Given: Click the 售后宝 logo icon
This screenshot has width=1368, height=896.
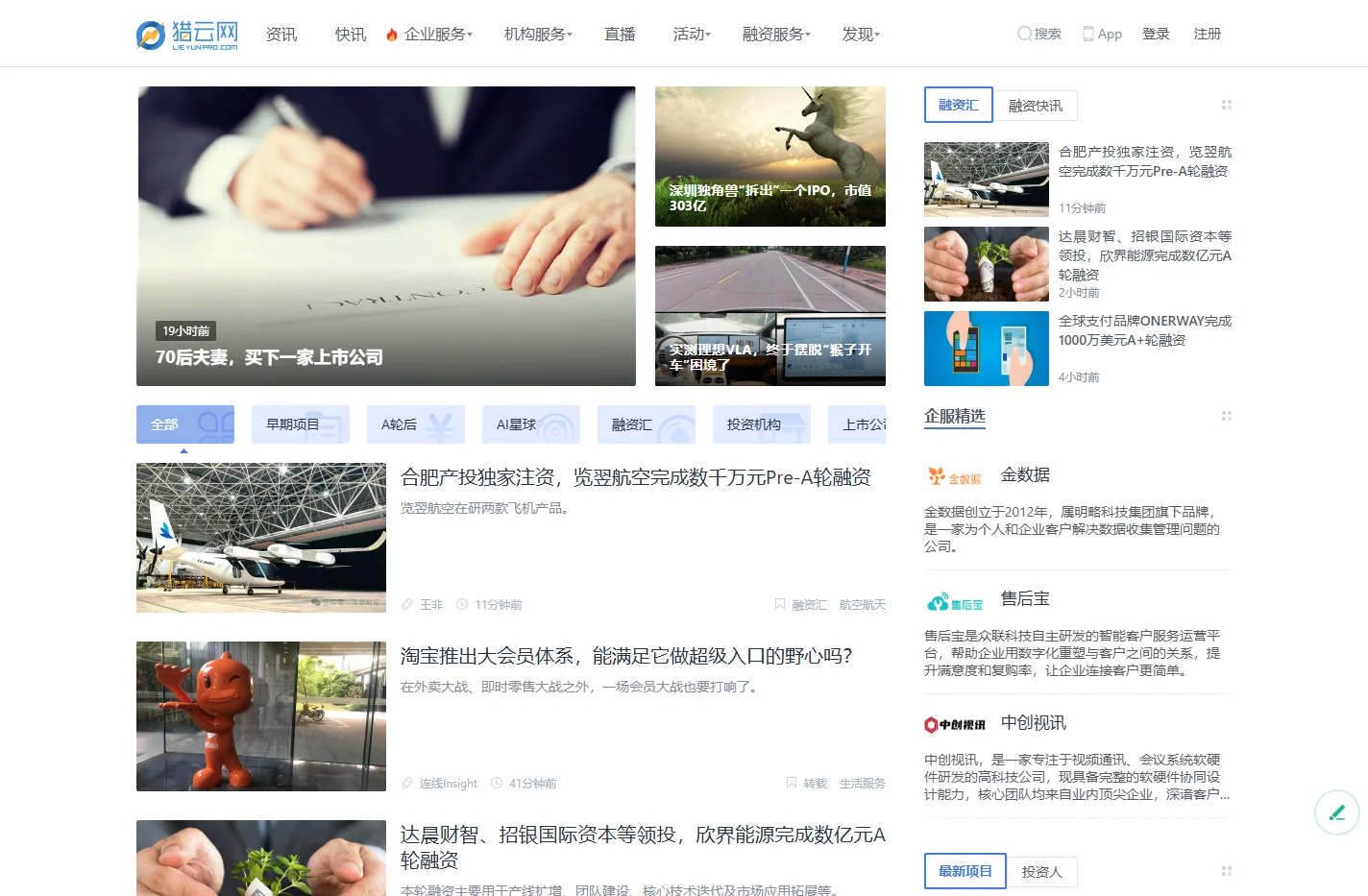Looking at the screenshot, I should [955, 603].
